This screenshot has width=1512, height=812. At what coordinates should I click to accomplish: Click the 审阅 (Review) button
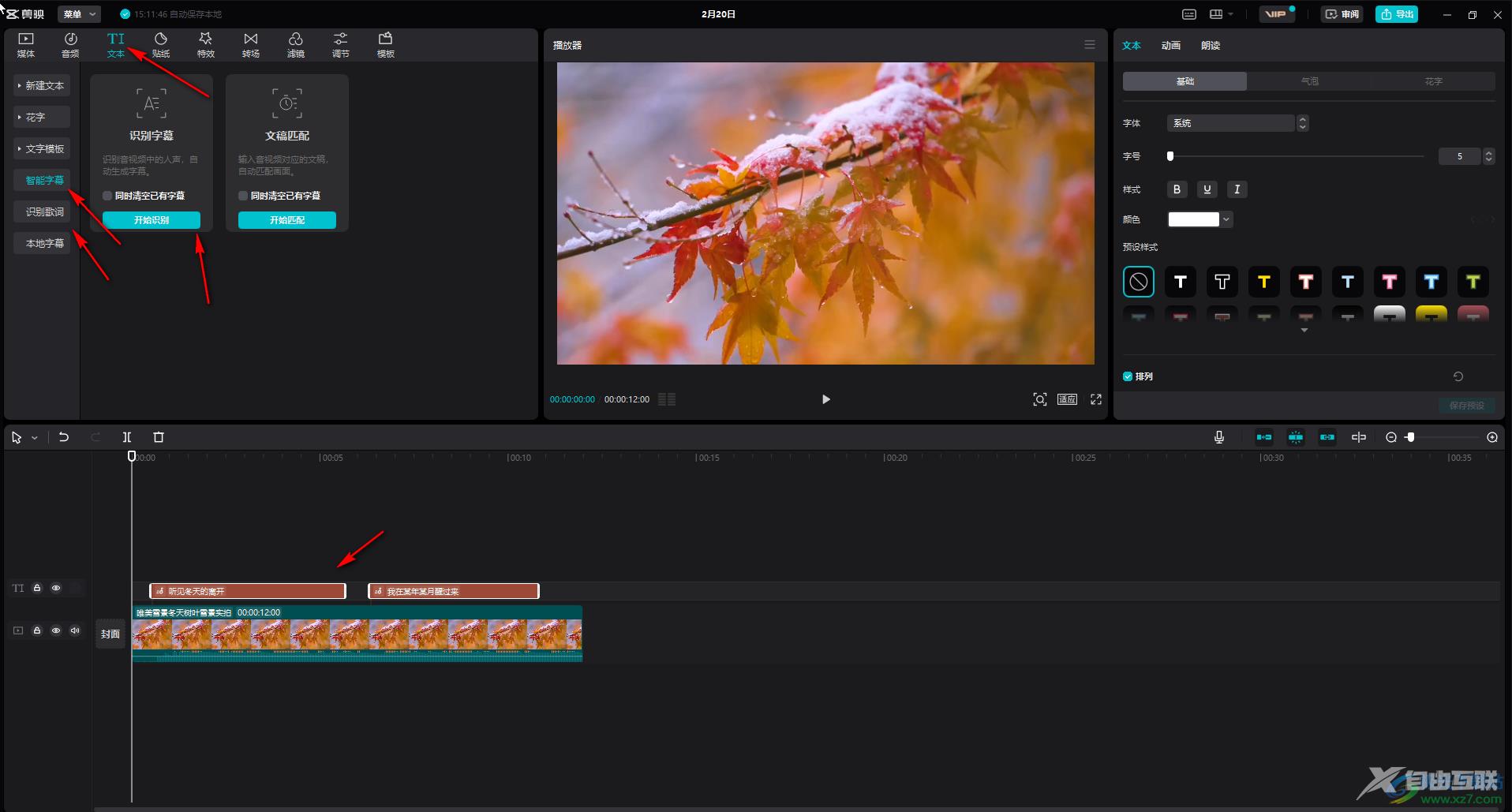[1342, 14]
